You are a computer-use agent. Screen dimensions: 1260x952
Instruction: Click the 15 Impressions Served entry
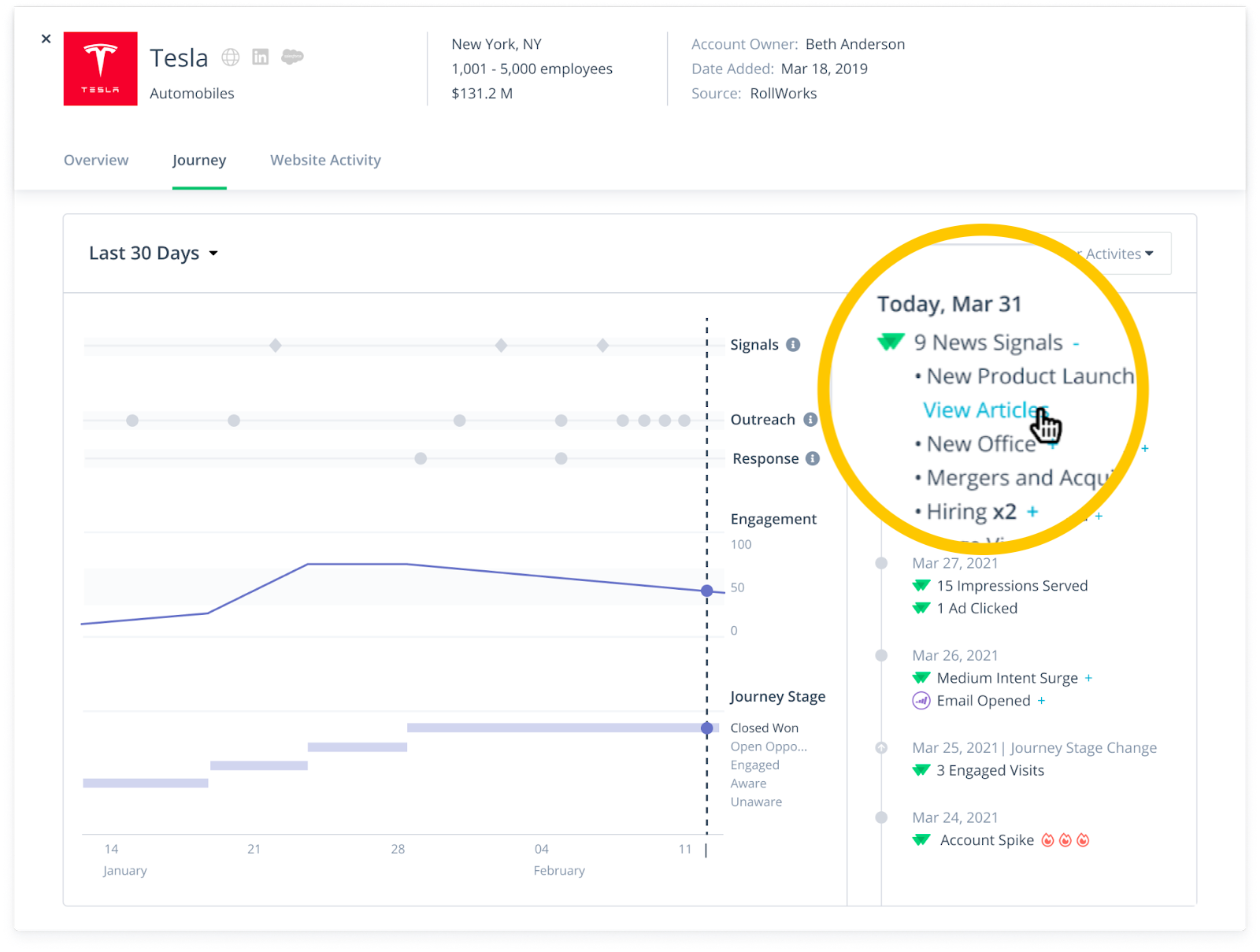(x=1012, y=586)
